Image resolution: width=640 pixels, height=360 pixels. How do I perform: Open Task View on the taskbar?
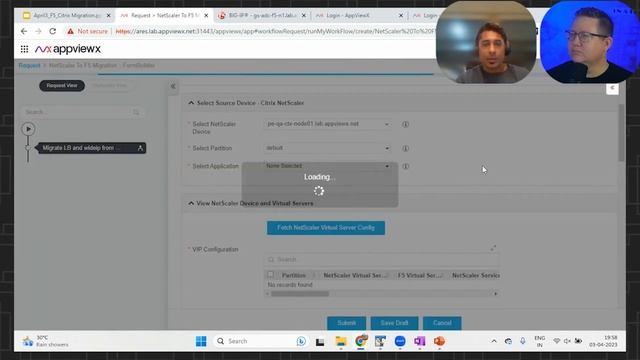point(320,342)
